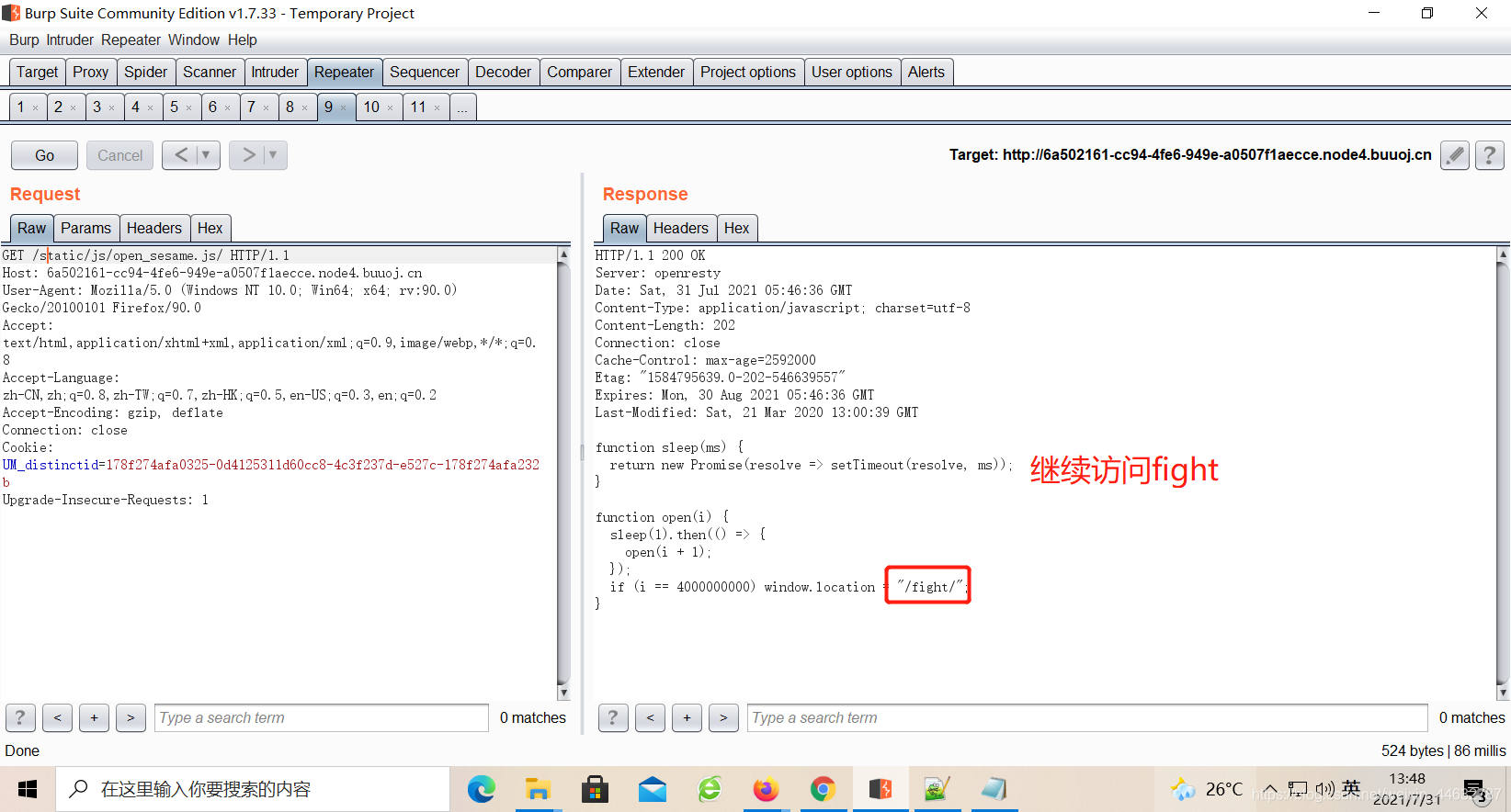
Task: Click the plus button in request search
Action: 94,717
